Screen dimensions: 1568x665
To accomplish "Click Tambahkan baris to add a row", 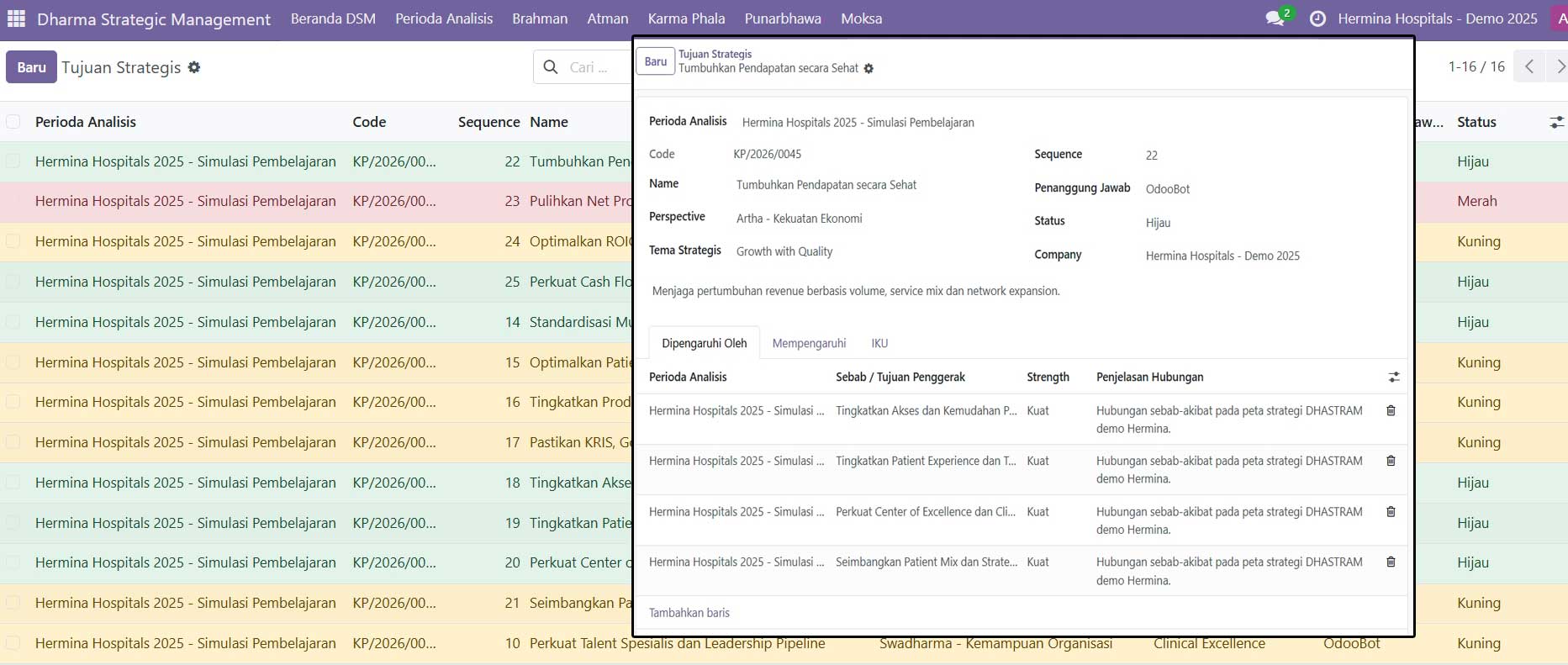I will pyautogui.click(x=689, y=613).
